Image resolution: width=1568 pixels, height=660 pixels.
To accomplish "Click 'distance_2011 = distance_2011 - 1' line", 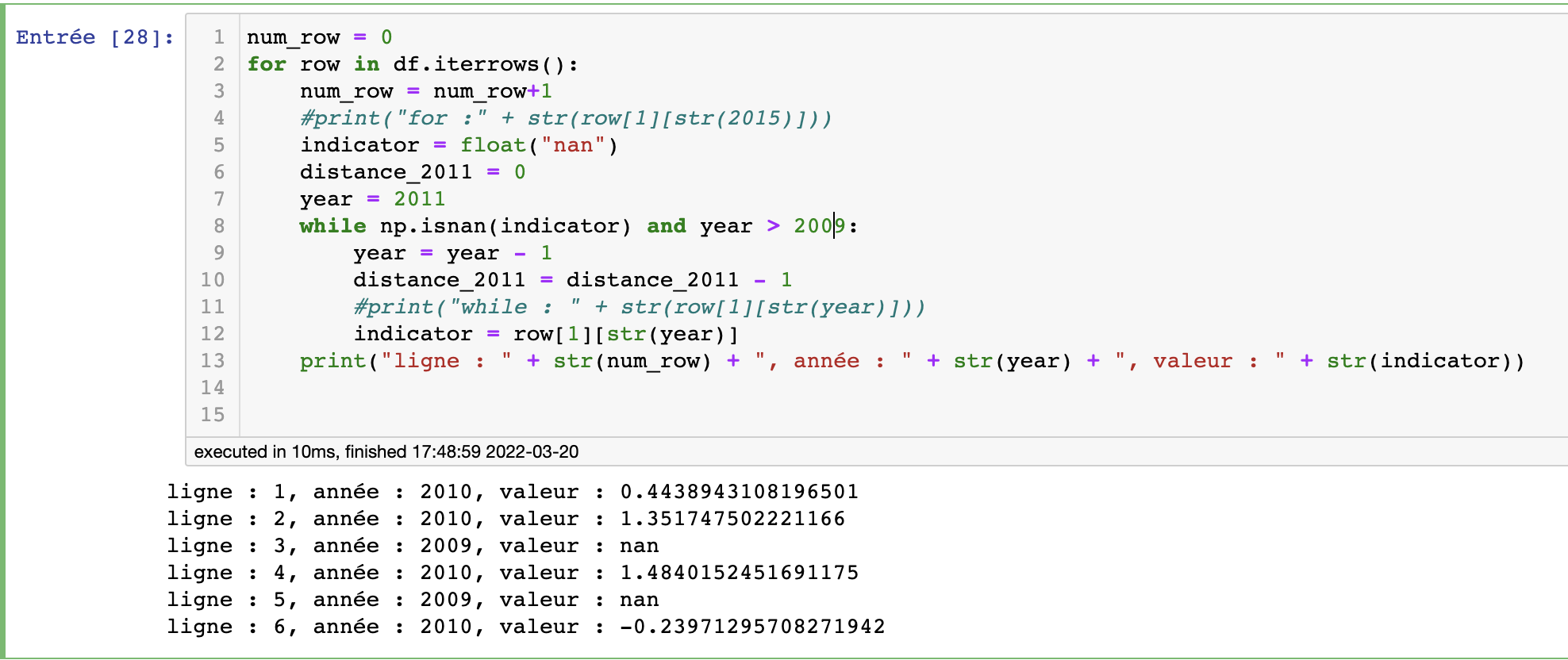I will 572,280.
